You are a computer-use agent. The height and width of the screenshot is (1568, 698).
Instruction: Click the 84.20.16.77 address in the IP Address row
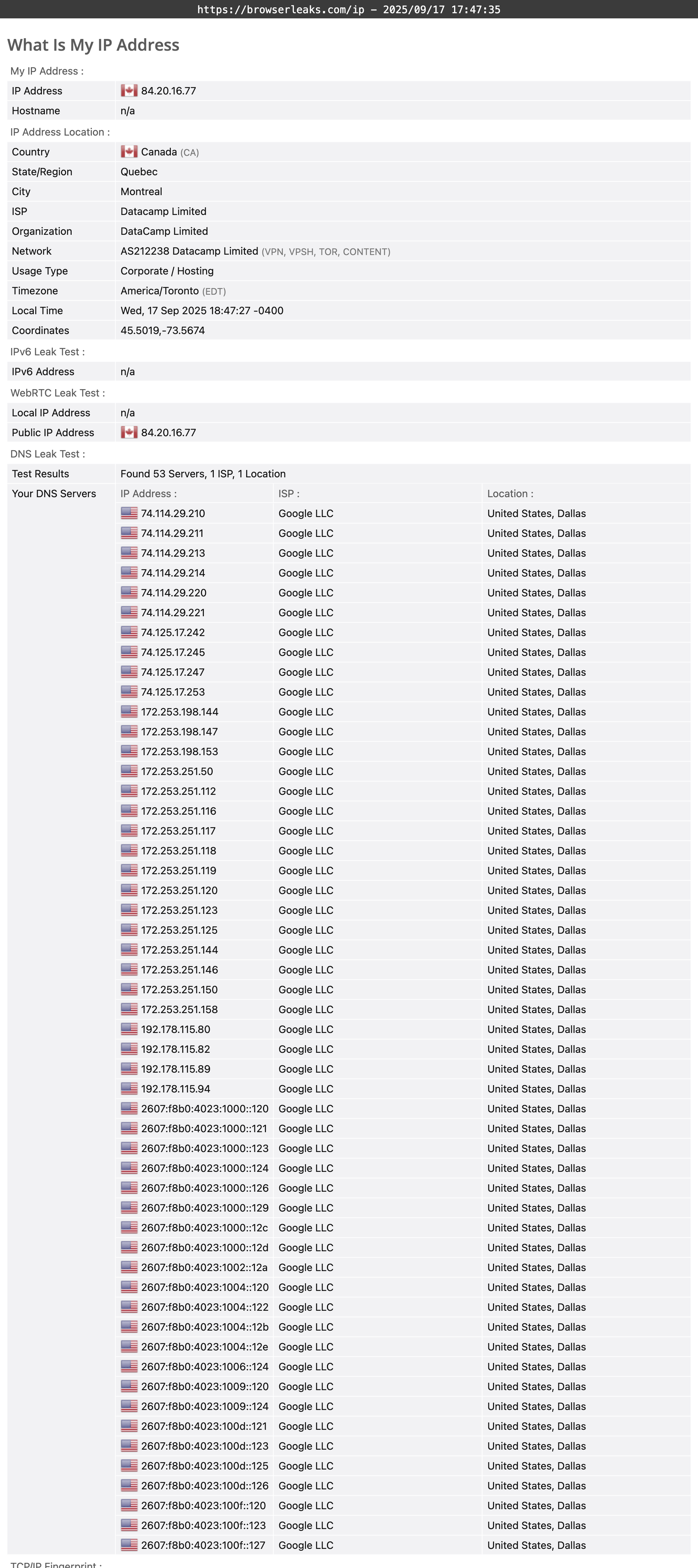click(169, 91)
